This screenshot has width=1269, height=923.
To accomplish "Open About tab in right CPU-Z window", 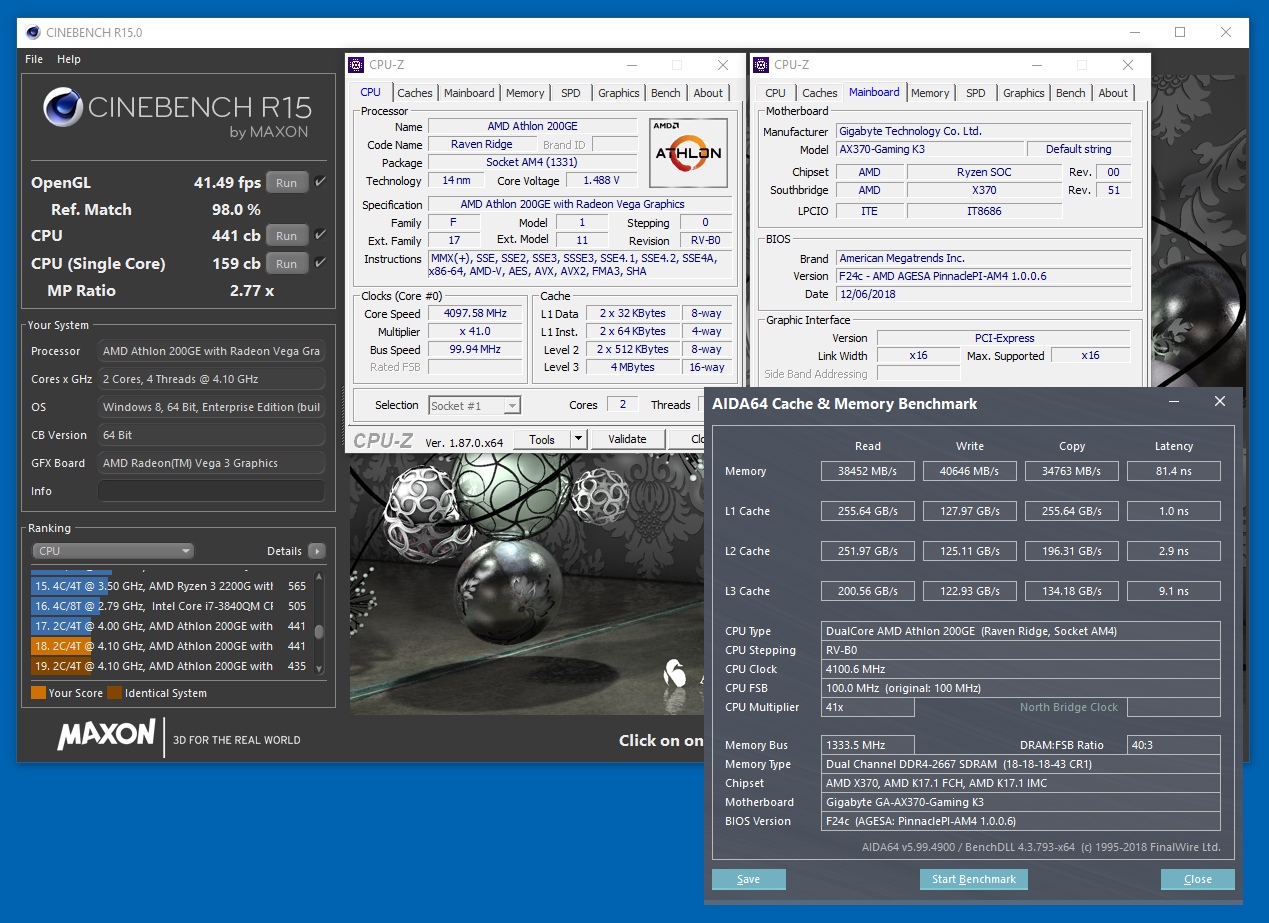I will tap(1113, 93).
